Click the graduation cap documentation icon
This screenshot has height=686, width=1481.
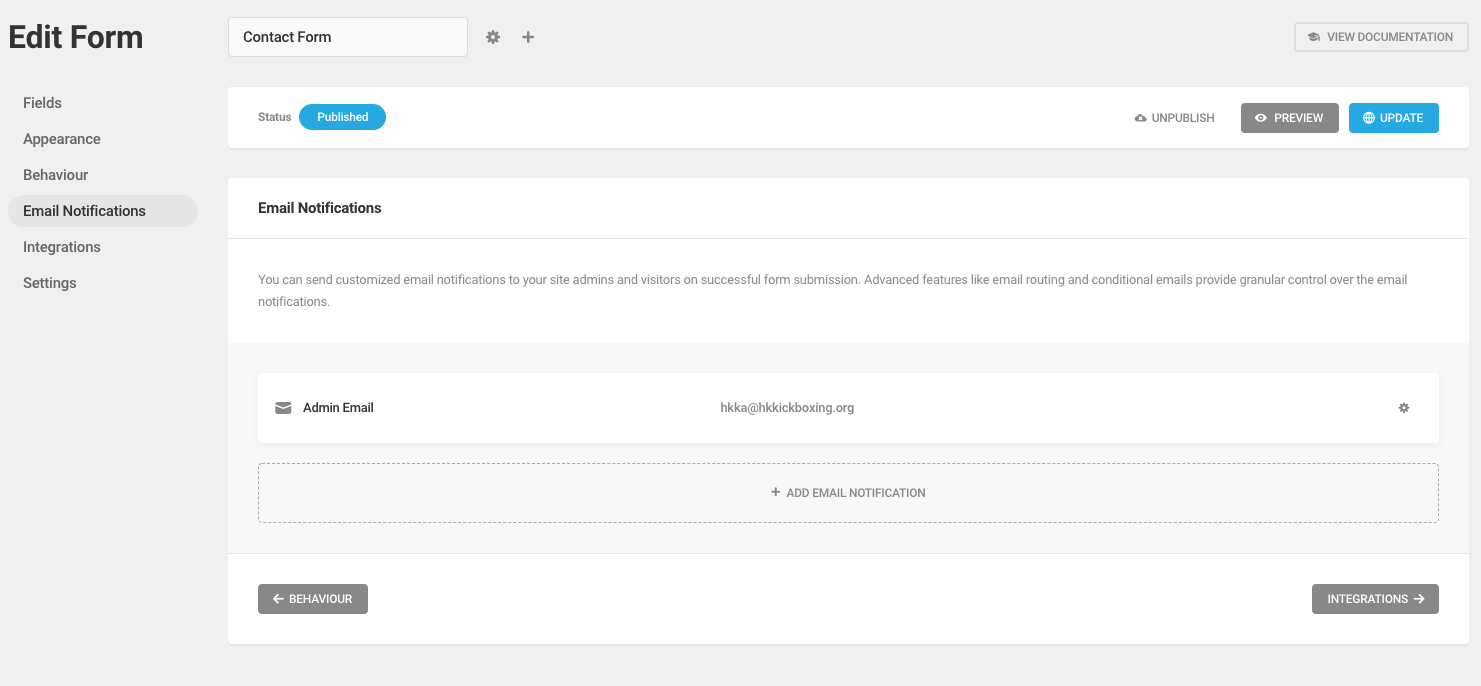click(1314, 37)
